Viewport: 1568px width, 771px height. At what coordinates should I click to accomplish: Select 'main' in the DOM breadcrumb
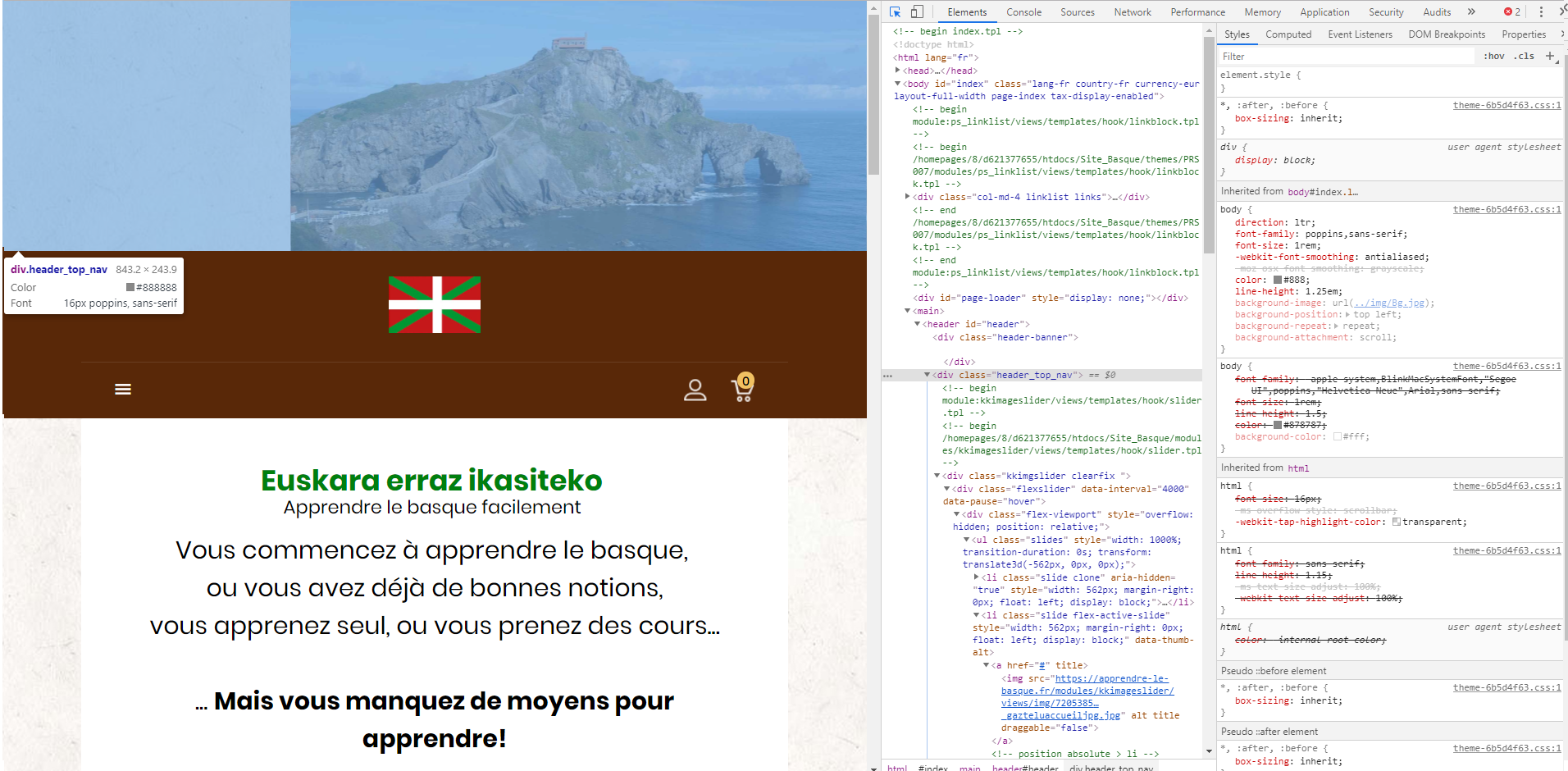(x=970, y=768)
